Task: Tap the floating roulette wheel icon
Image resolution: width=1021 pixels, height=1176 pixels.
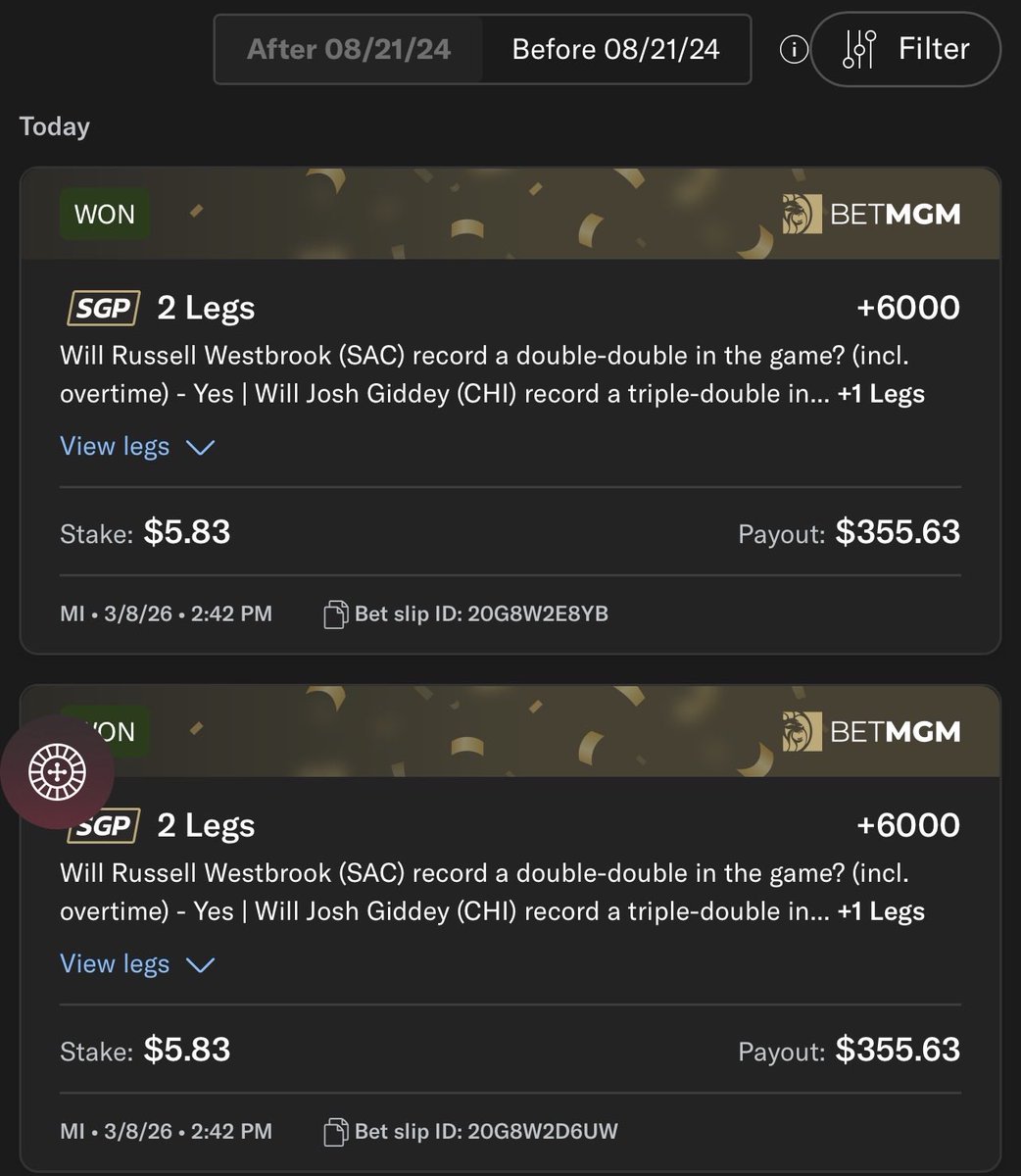Action: coord(57,772)
